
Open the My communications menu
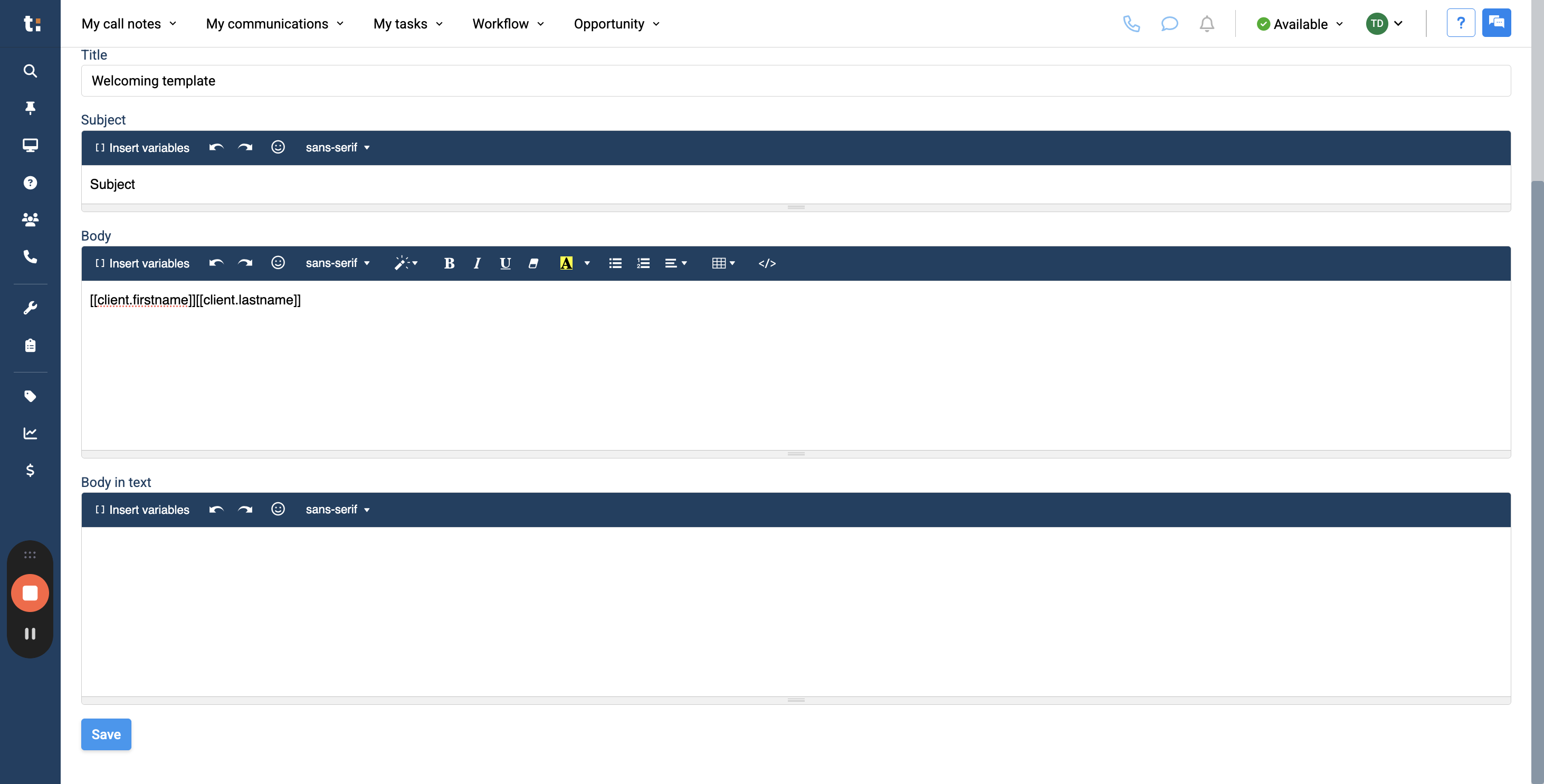(x=274, y=24)
